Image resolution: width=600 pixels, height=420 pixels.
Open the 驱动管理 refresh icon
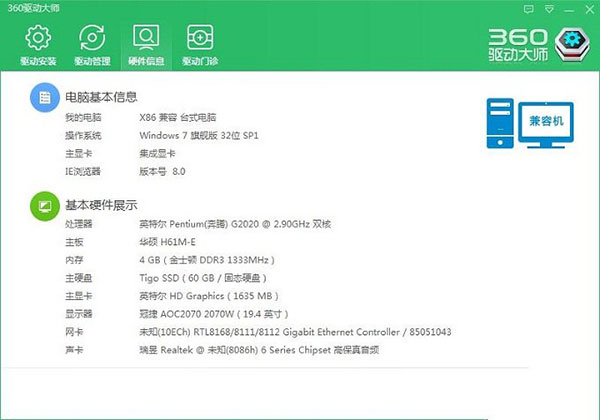92,37
